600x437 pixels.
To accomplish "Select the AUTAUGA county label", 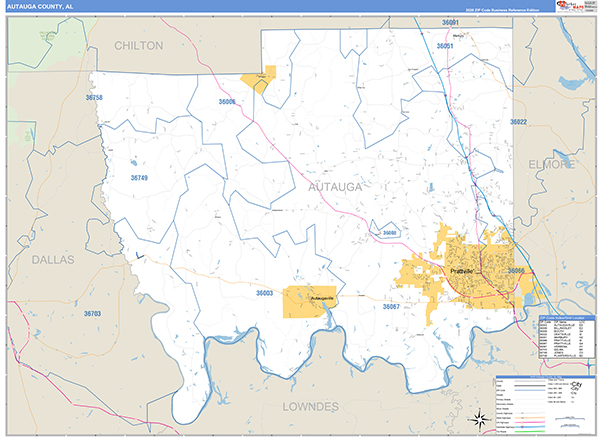I will pyautogui.click(x=335, y=187).
